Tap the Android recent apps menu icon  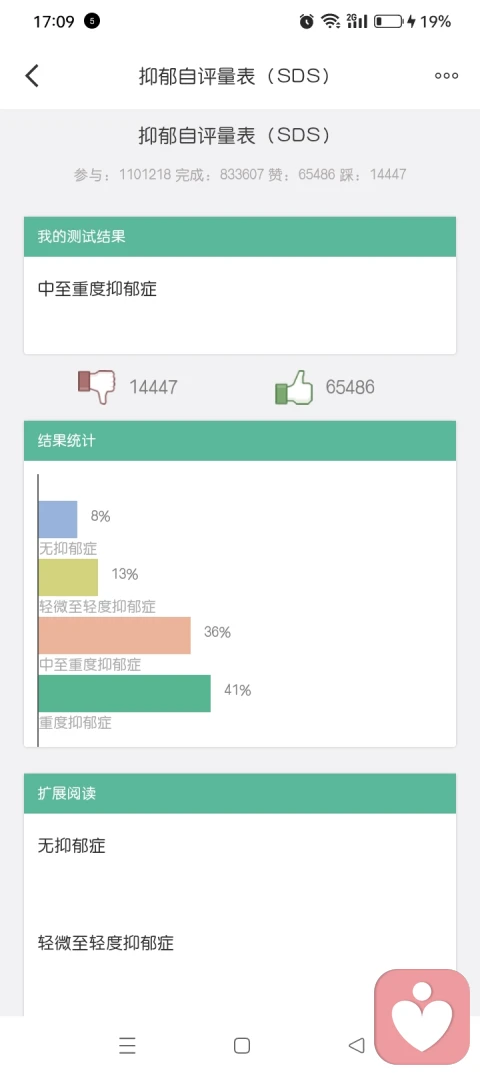click(x=127, y=1046)
